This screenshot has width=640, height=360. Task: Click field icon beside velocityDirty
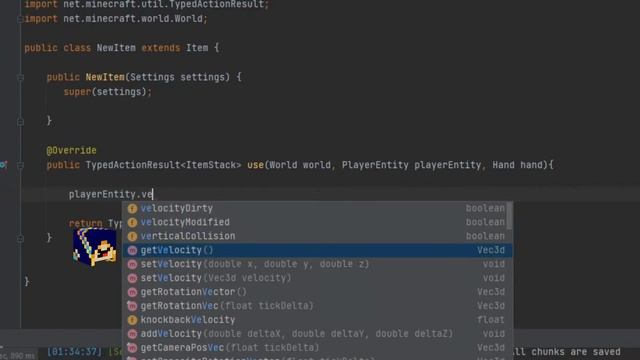point(132,208)
